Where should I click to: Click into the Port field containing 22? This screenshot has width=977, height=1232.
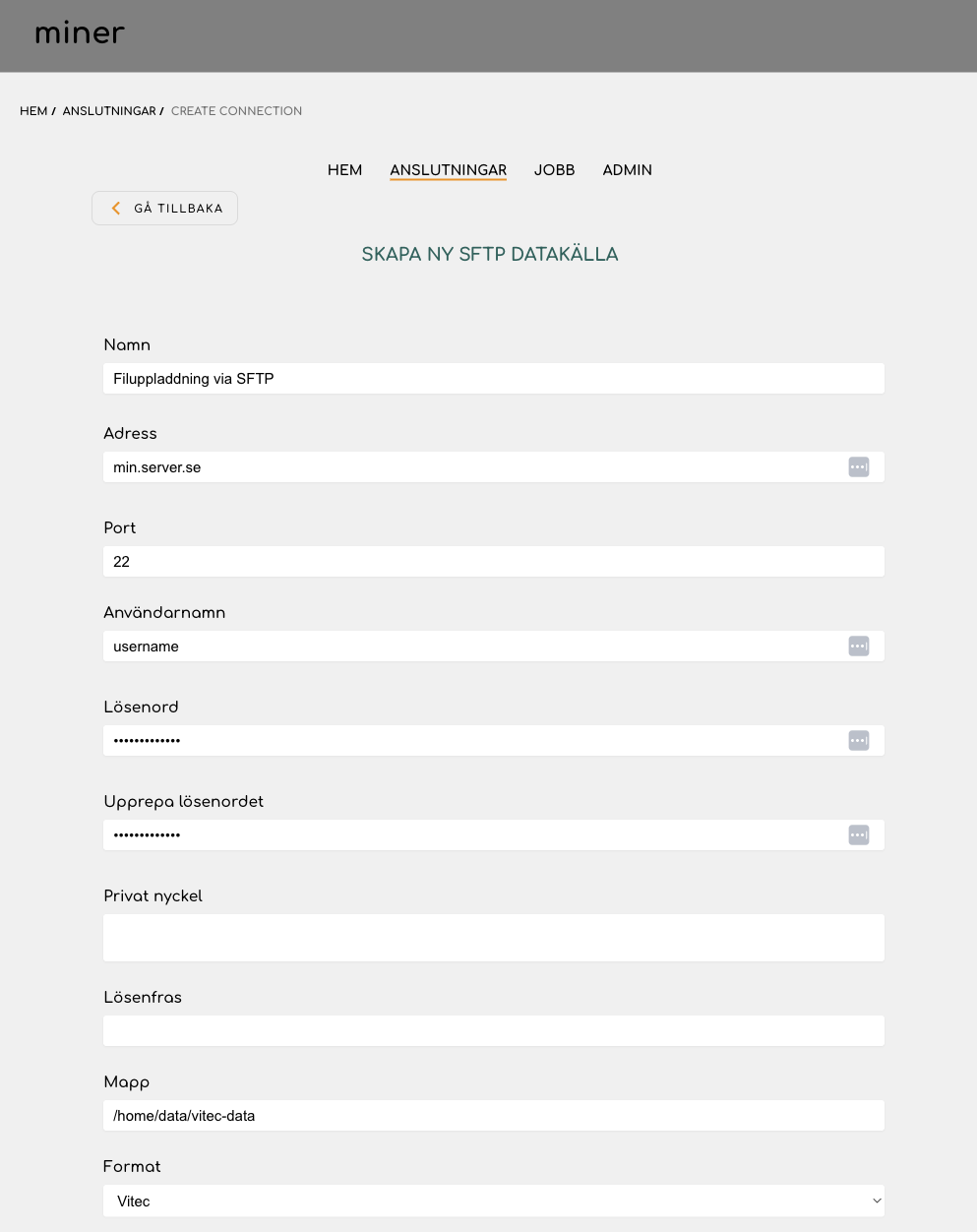coord(494,561)
